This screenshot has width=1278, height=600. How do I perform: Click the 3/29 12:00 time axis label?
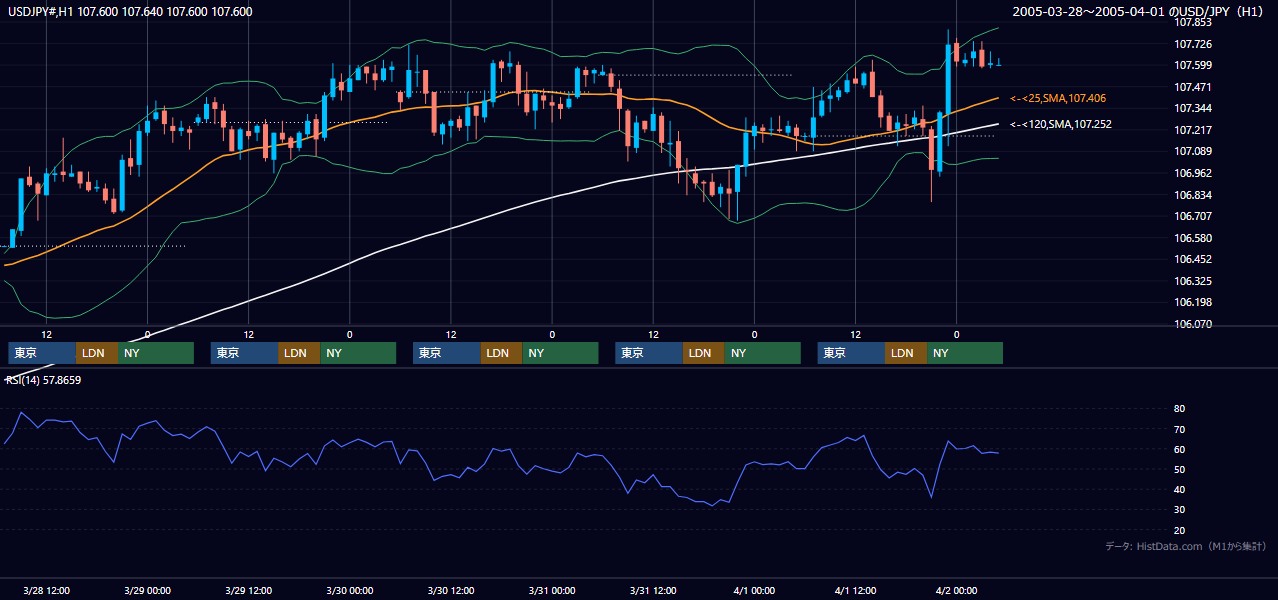point(248,590)
